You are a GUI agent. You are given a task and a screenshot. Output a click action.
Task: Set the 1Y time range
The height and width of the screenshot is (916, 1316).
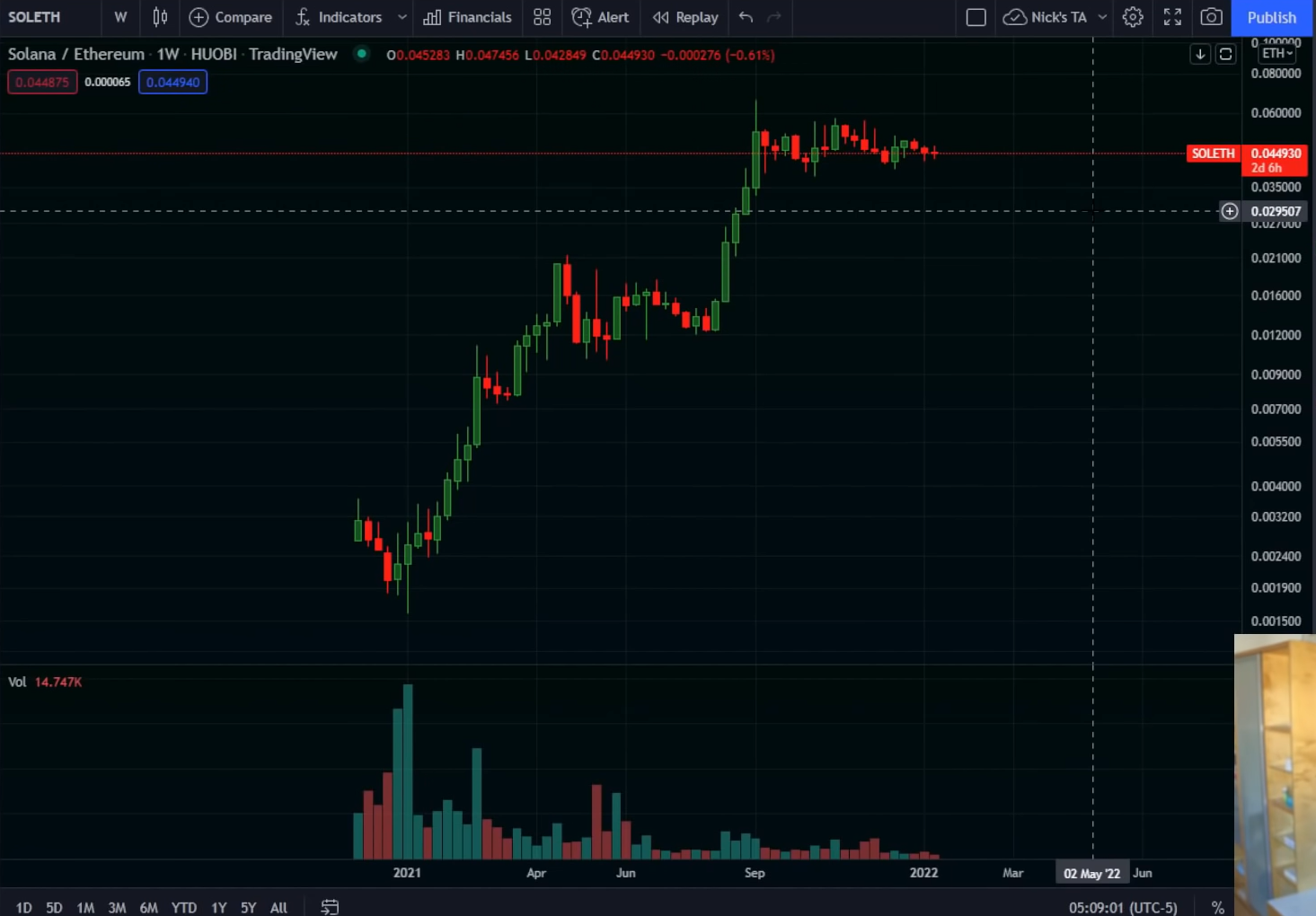click(218, 907)
